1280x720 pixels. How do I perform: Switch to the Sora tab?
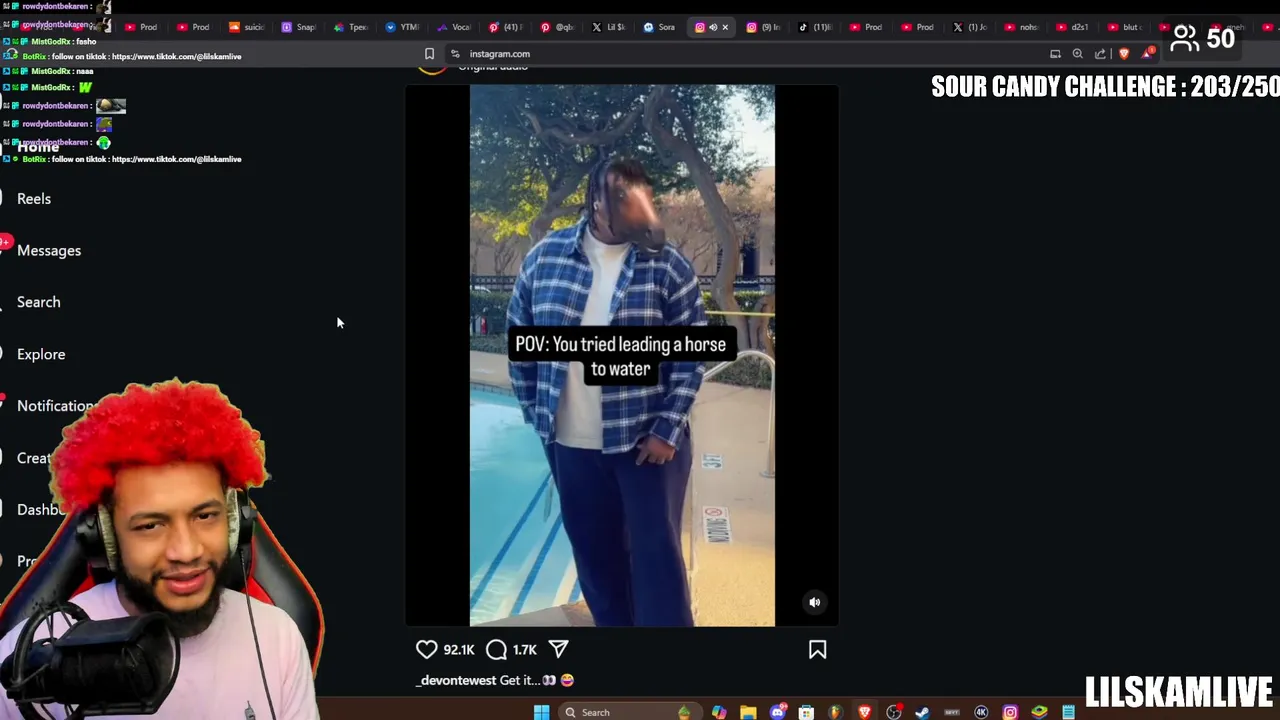[661, 27]
